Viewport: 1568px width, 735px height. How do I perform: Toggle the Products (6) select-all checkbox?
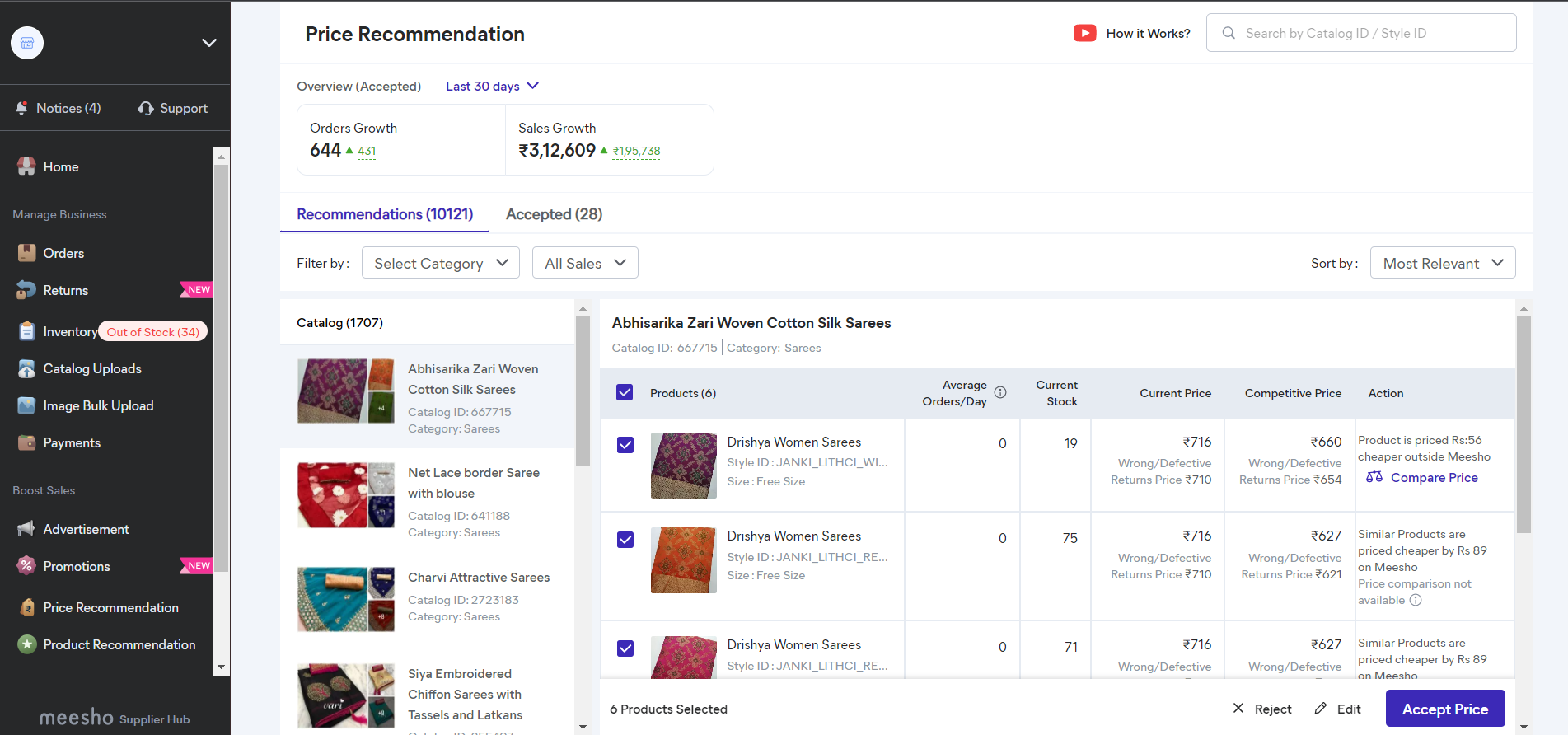point(625,393)
